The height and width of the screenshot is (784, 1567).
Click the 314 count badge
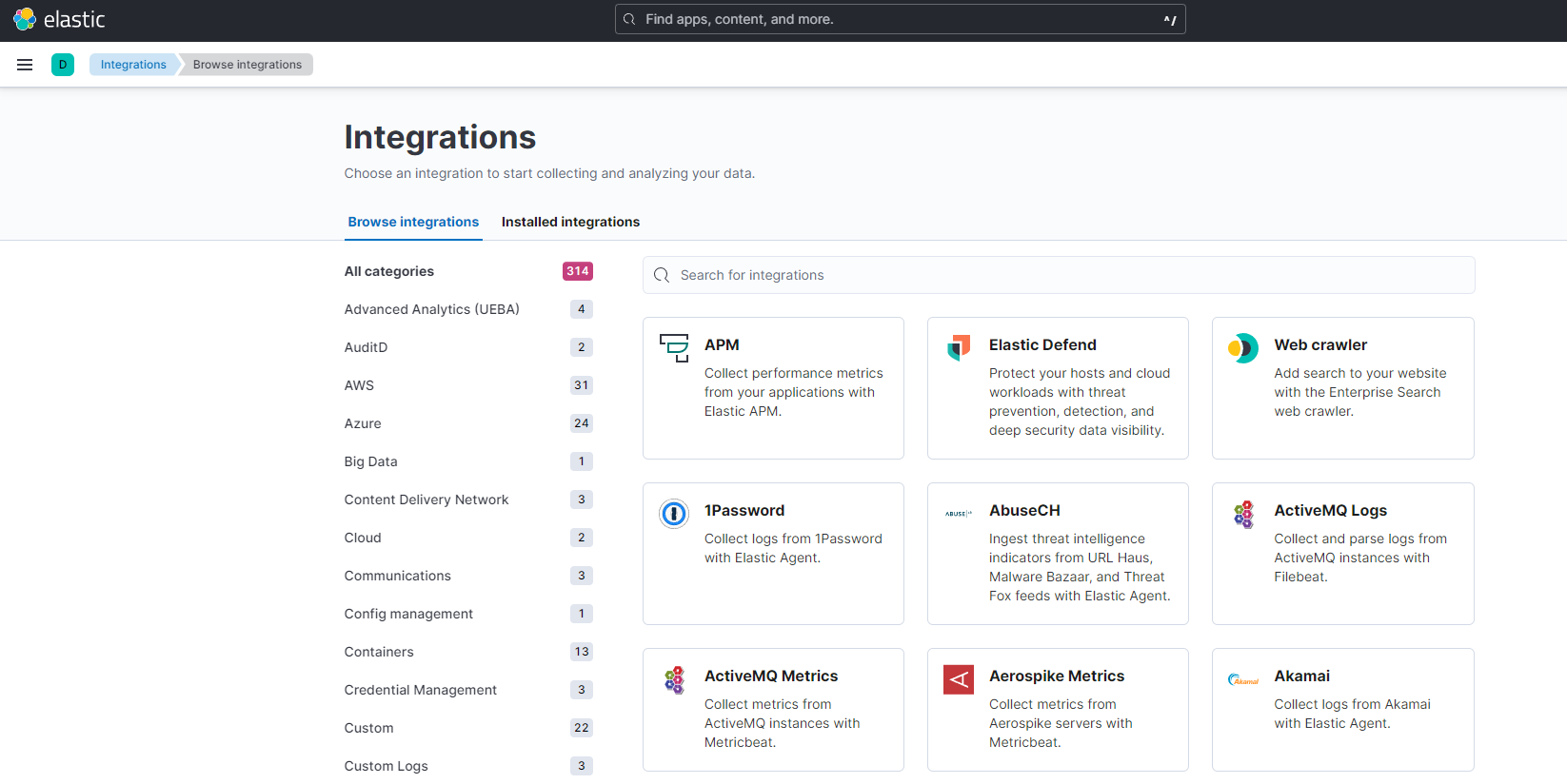tap(578, 271)
